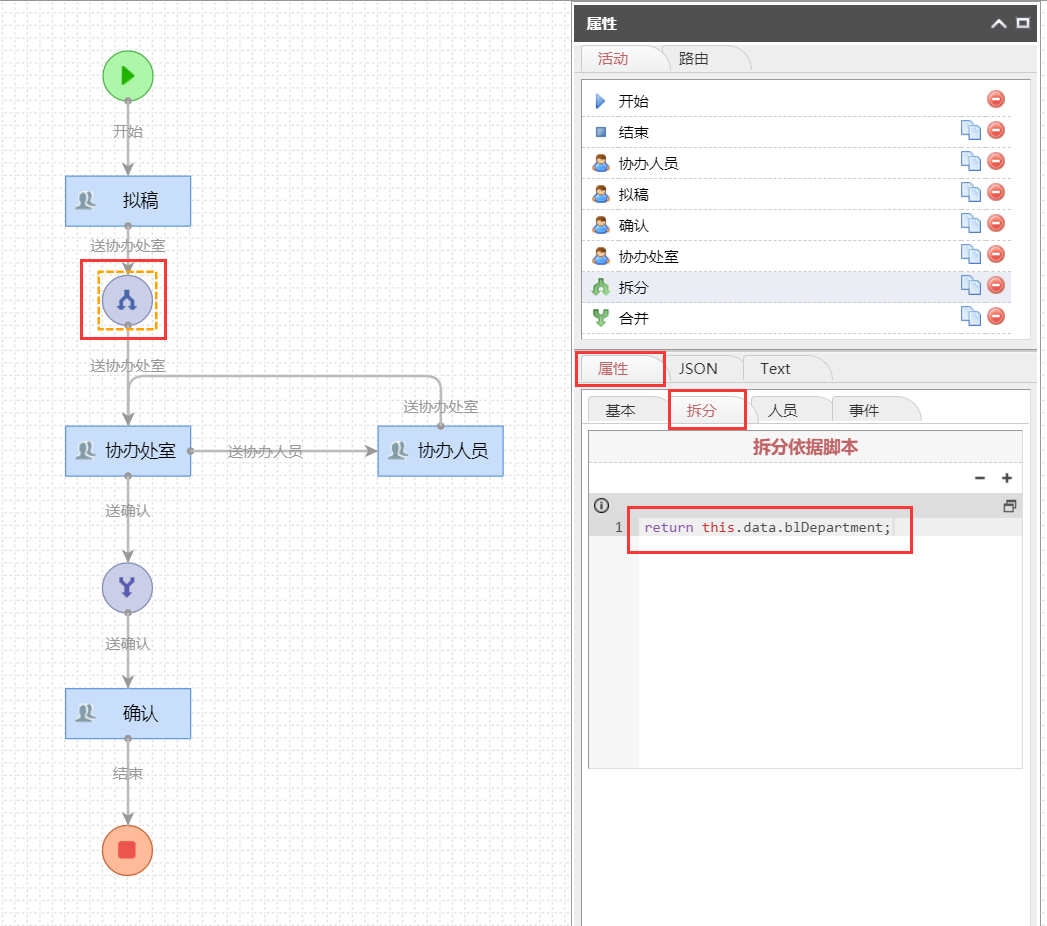
Task: Switch to the 拆分 sub-tab
Action: click(701, 411)
